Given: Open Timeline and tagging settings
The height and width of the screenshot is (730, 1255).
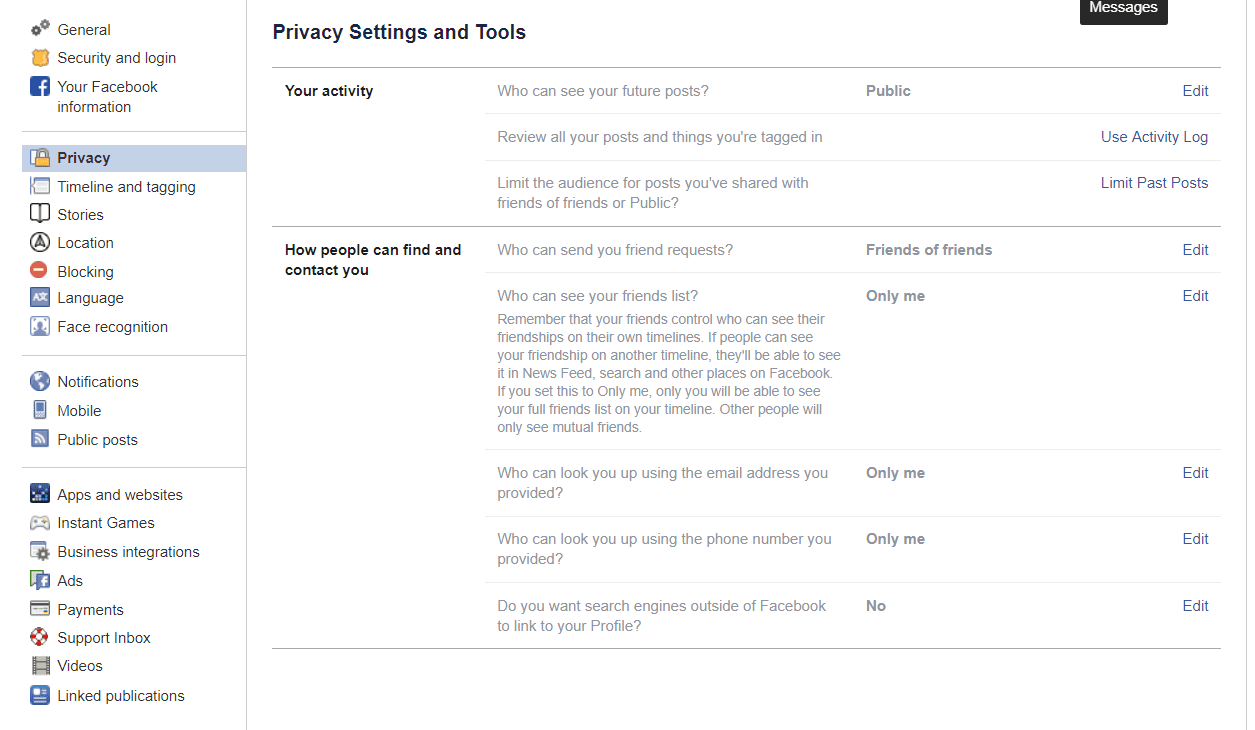Looking at the screenshot, I should tap(126, 187).
